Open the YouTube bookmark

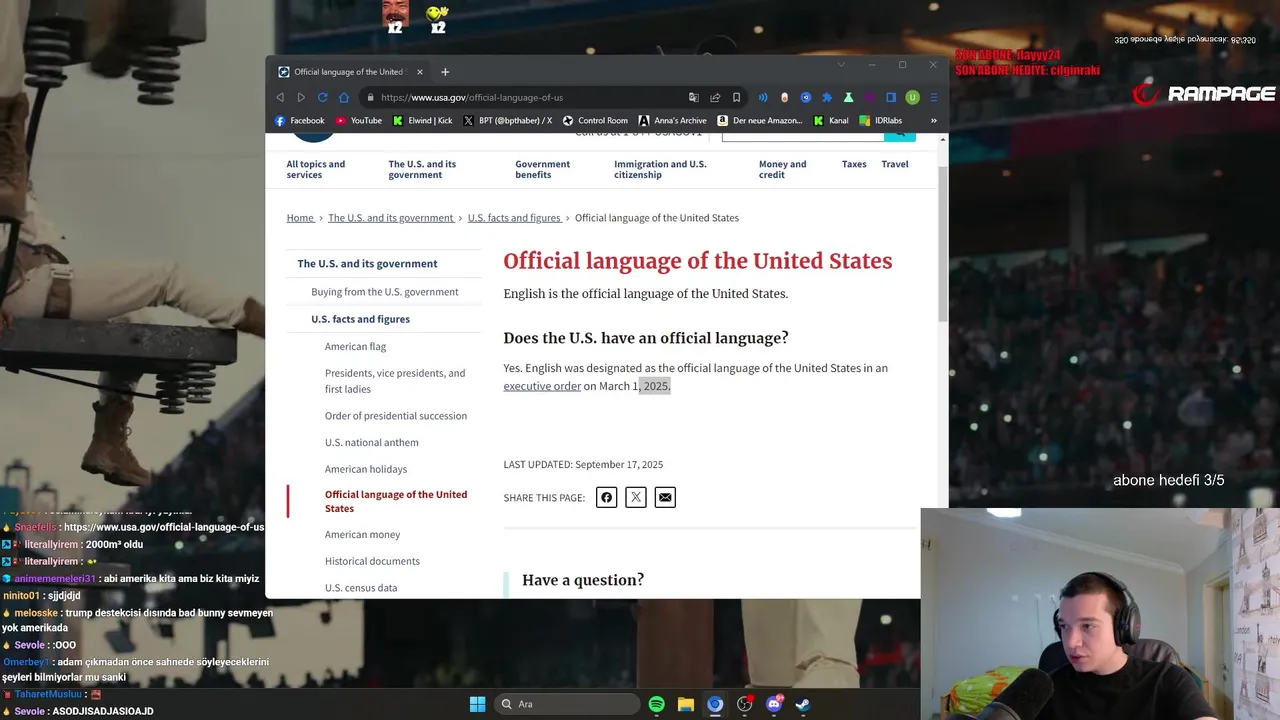(358, 120)
